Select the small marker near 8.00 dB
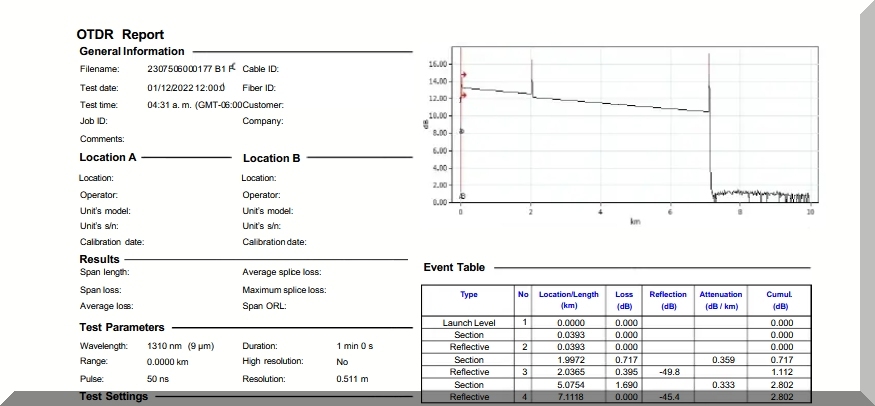Image resolution: width=875 pixels, height=406 pixels. coord(461,132)
